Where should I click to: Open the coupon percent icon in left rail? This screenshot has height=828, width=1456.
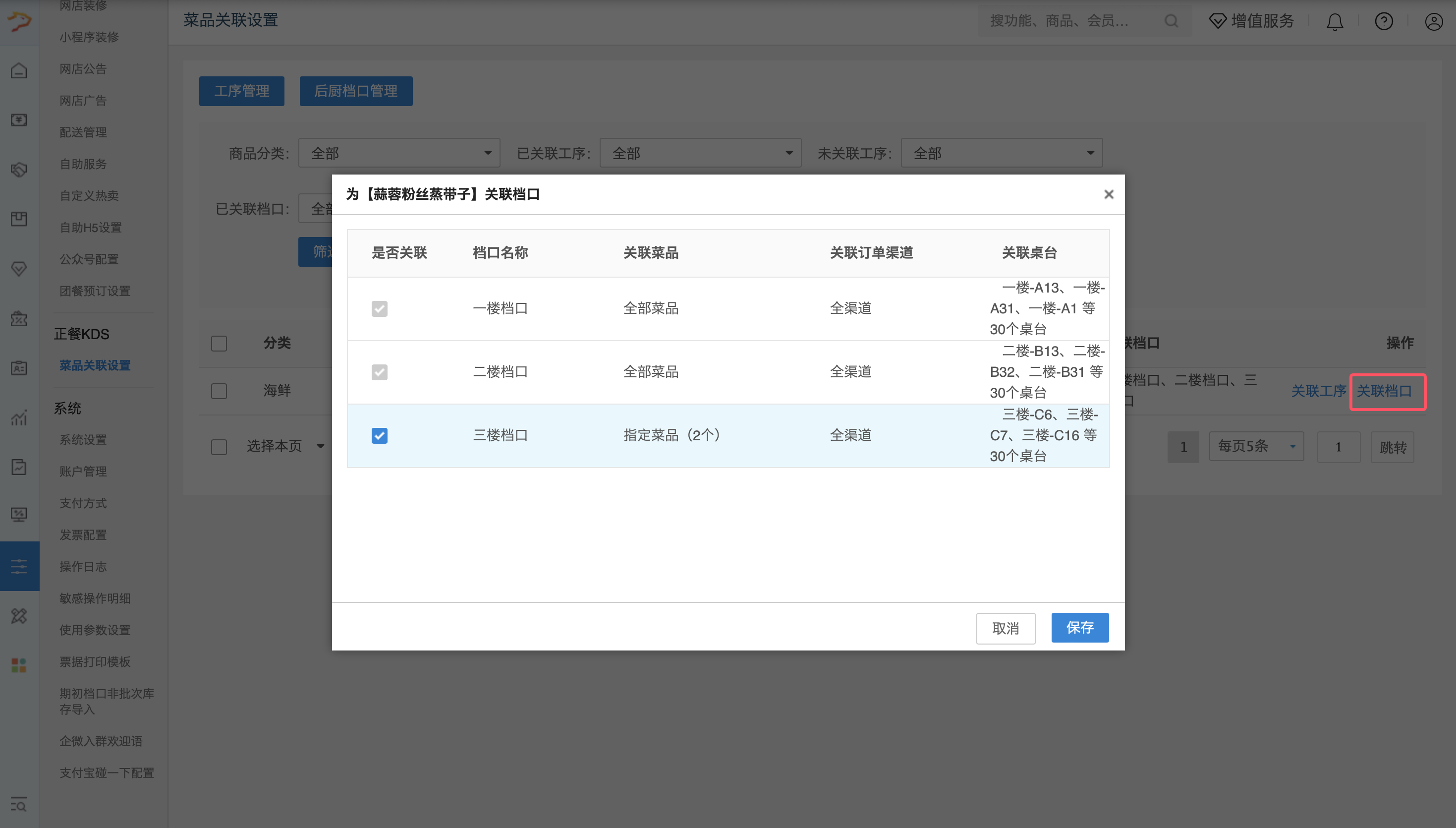coord(19,318)
